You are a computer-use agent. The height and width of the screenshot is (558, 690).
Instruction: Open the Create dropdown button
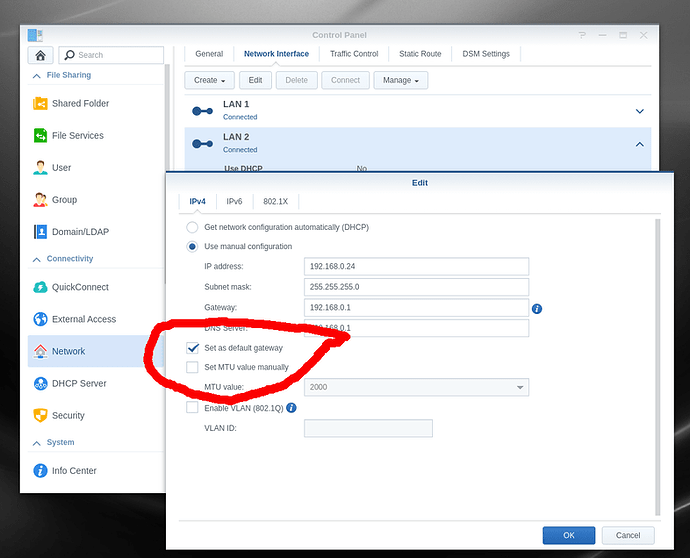pyautogui.click(x=209, y=80)
